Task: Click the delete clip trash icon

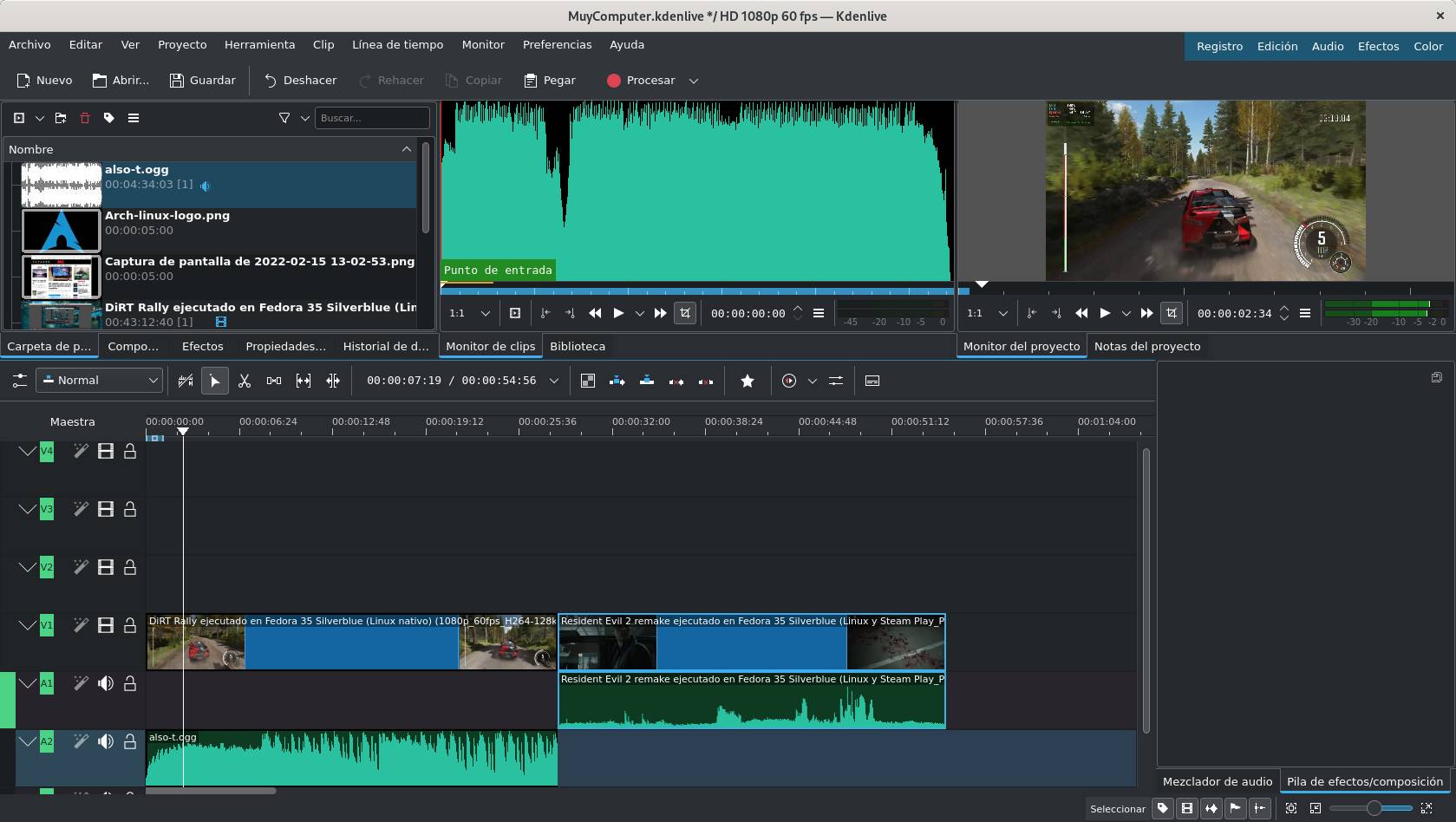Action: pos(85,118)
